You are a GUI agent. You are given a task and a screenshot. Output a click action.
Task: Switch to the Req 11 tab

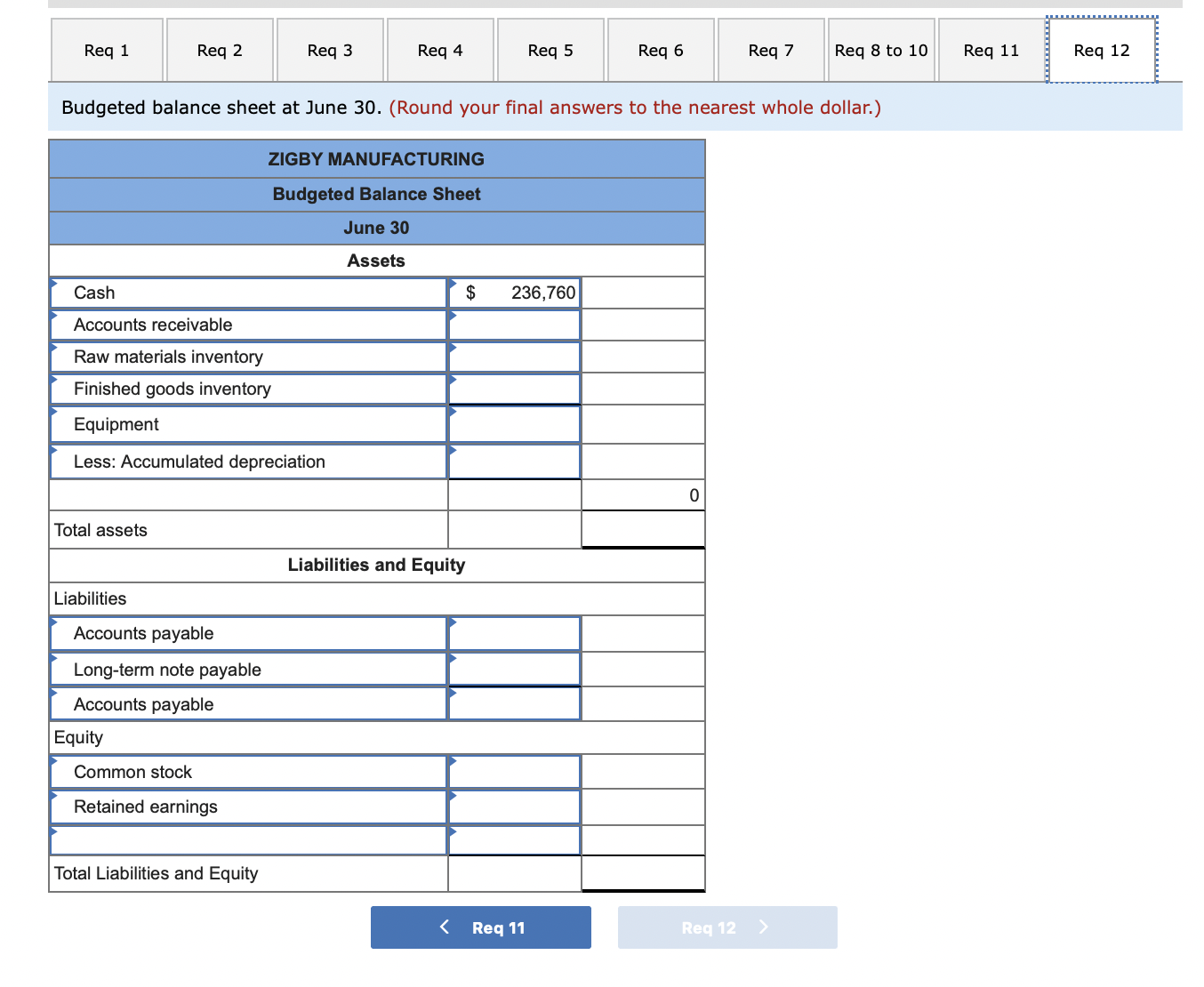click(x=991, y=51)
